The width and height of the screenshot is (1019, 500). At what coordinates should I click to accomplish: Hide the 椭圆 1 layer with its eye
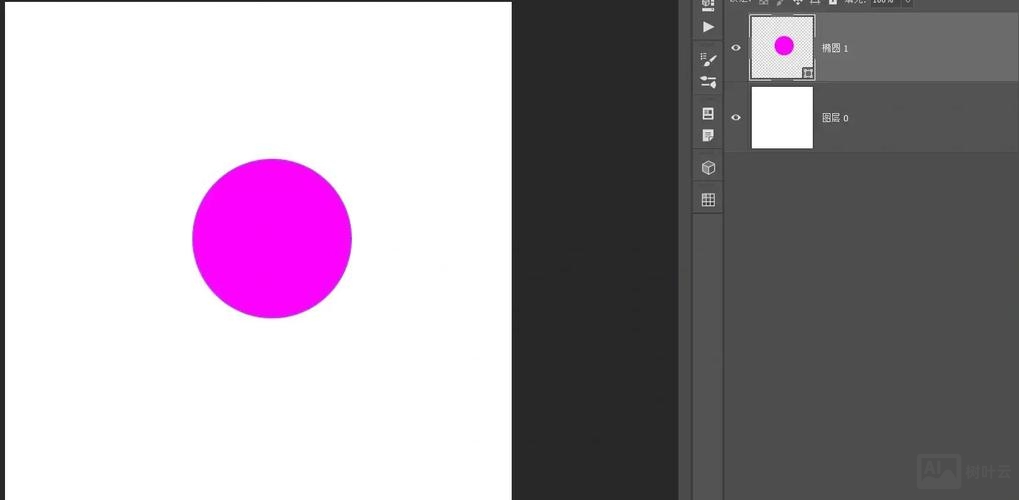point(736,47)
